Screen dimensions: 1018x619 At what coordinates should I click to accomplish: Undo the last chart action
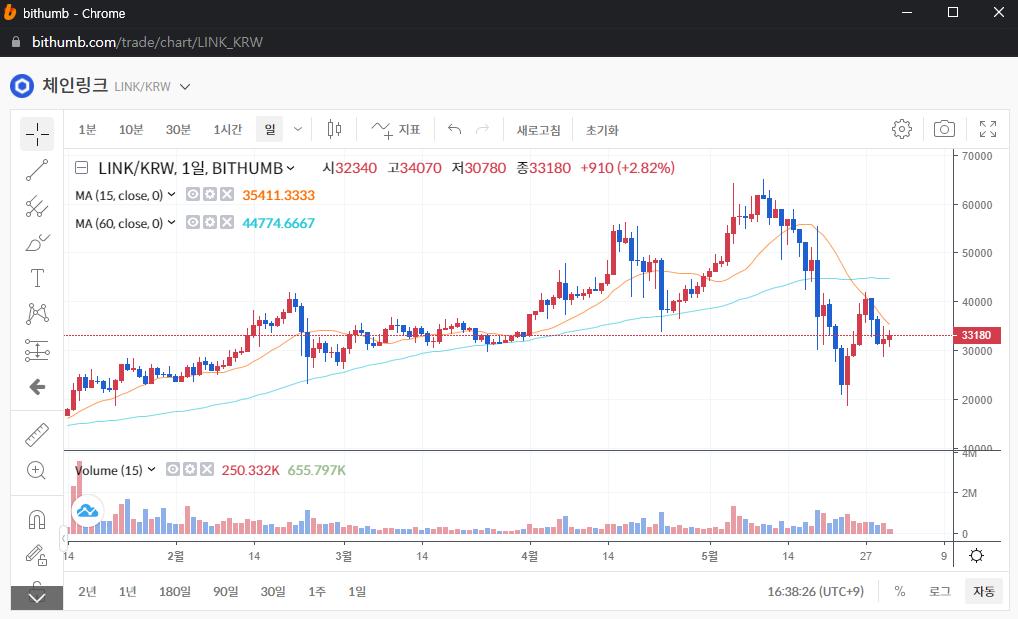454,129
